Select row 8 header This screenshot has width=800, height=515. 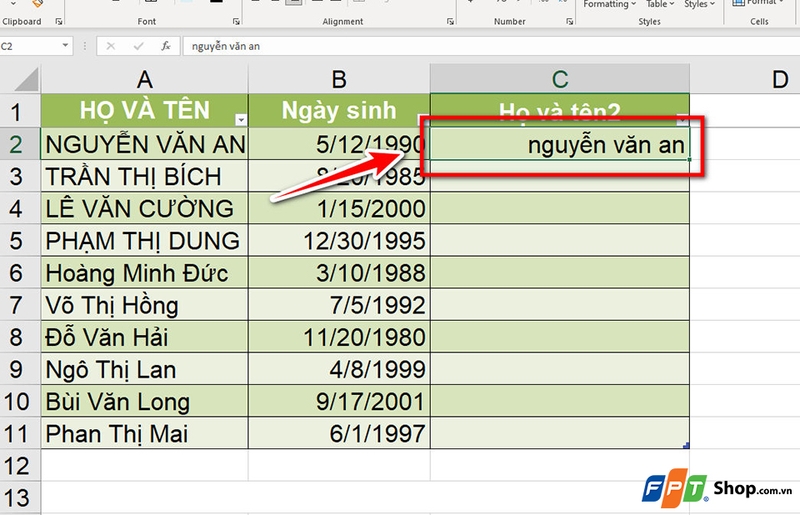click(20, 337)
